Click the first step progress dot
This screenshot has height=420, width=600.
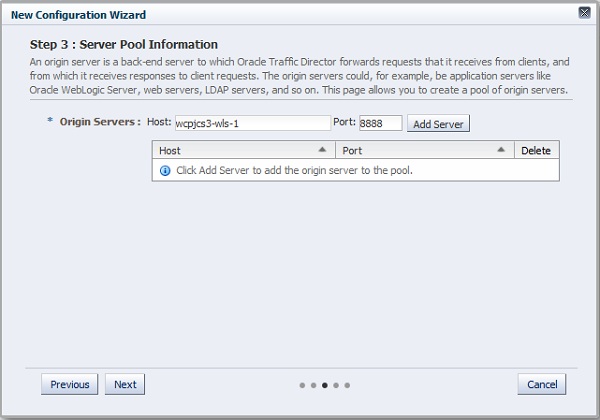tap(302, 385)
